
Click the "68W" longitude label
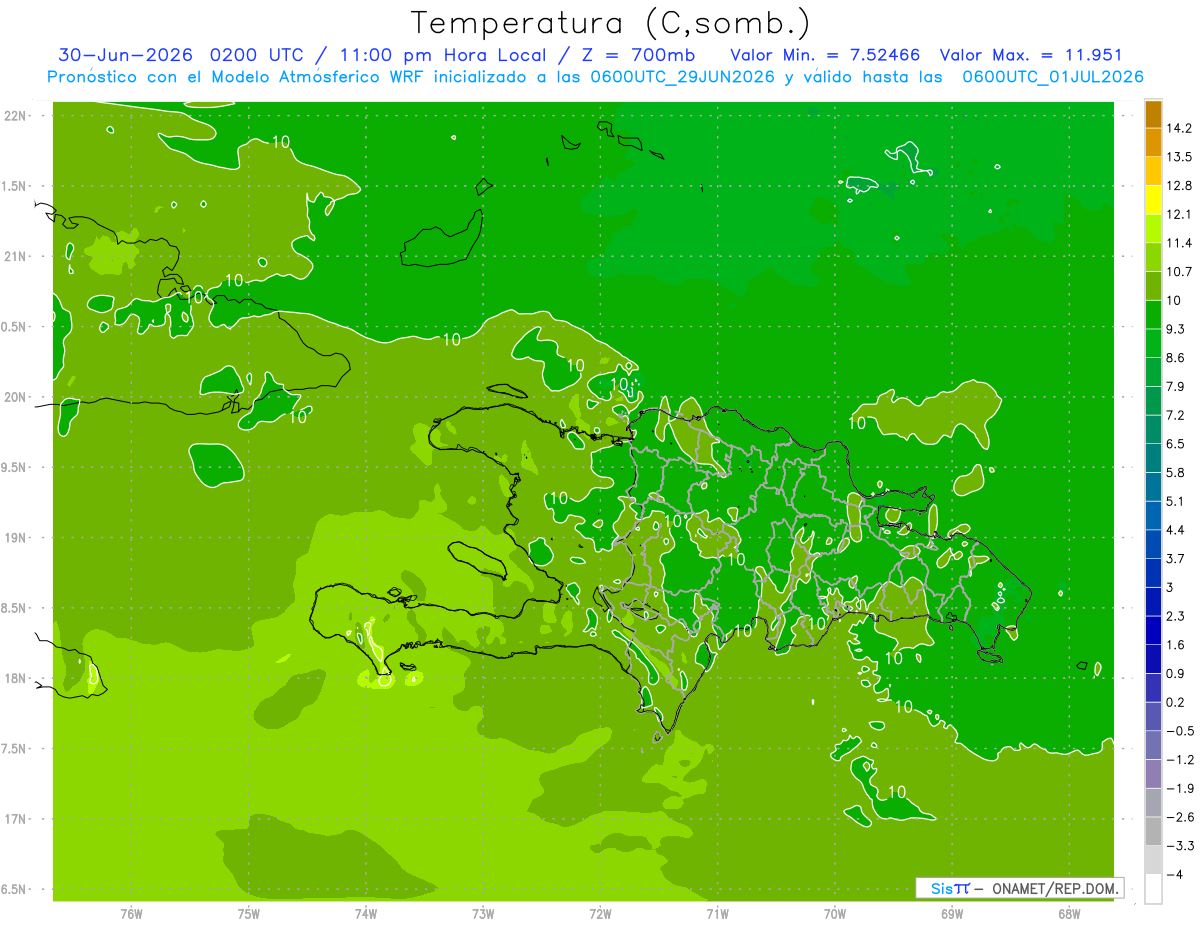tap(1069, 913)
